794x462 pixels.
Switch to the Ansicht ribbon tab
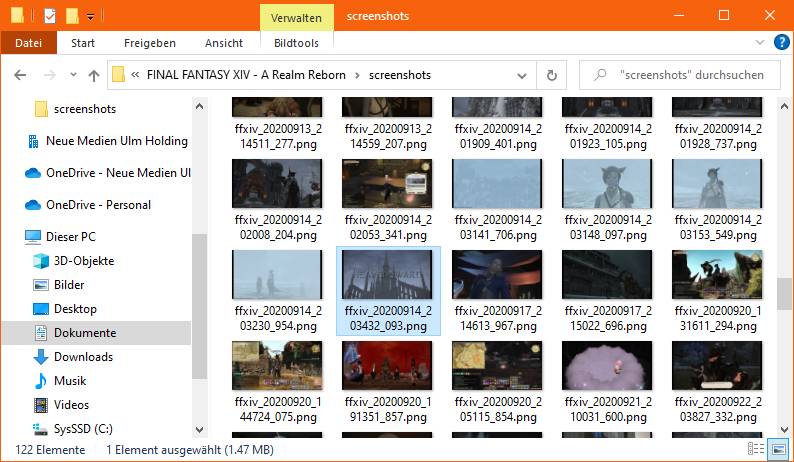click(223, 43)
